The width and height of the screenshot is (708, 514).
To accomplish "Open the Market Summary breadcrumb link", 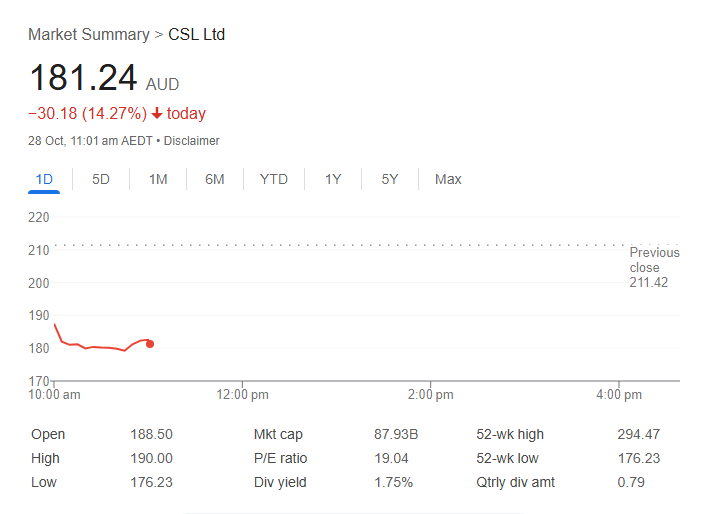I will coord(88,35).
